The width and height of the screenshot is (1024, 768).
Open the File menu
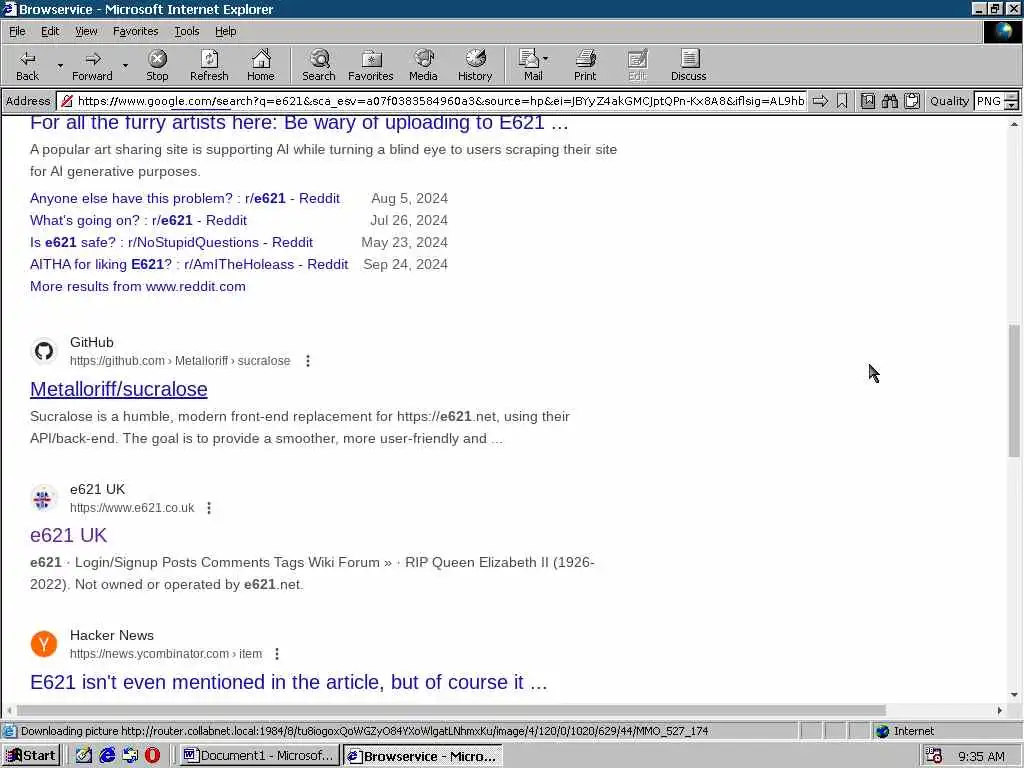pyautogui.click(x=17, y=31)
